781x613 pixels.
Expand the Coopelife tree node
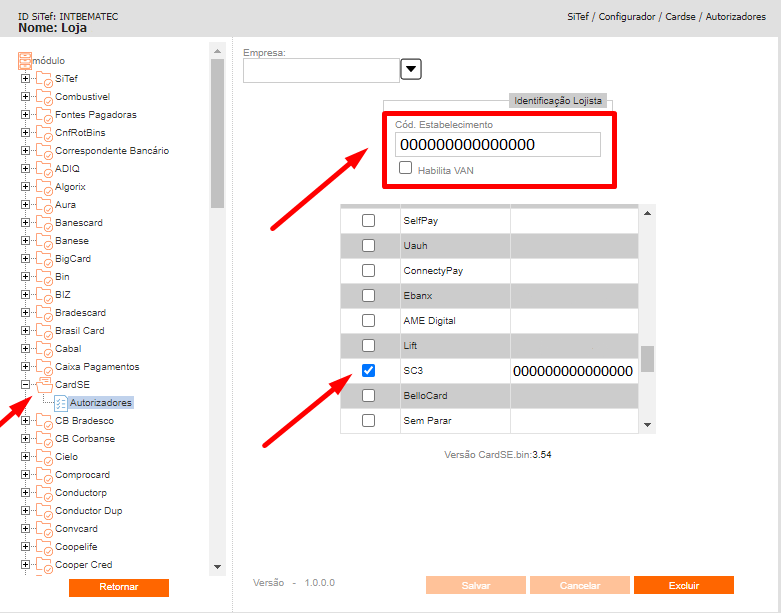[x=25, y=546]
